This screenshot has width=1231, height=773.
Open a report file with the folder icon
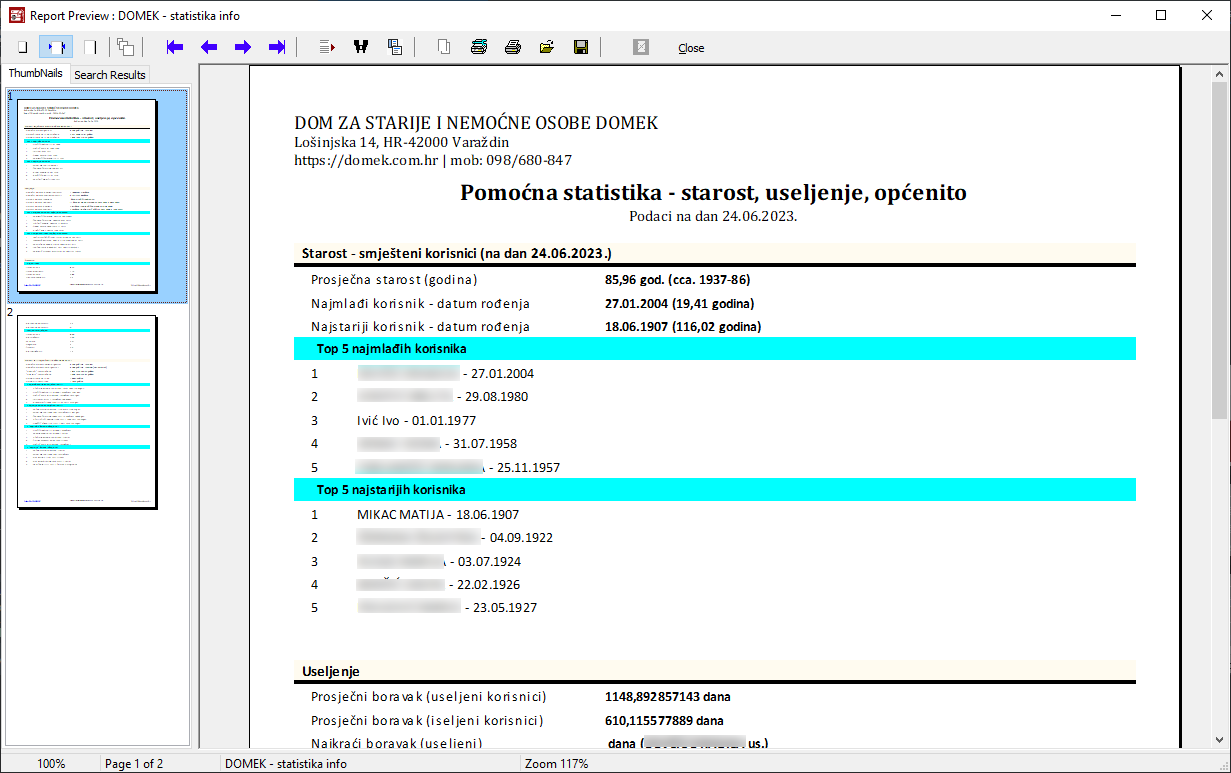pos(547,47)
